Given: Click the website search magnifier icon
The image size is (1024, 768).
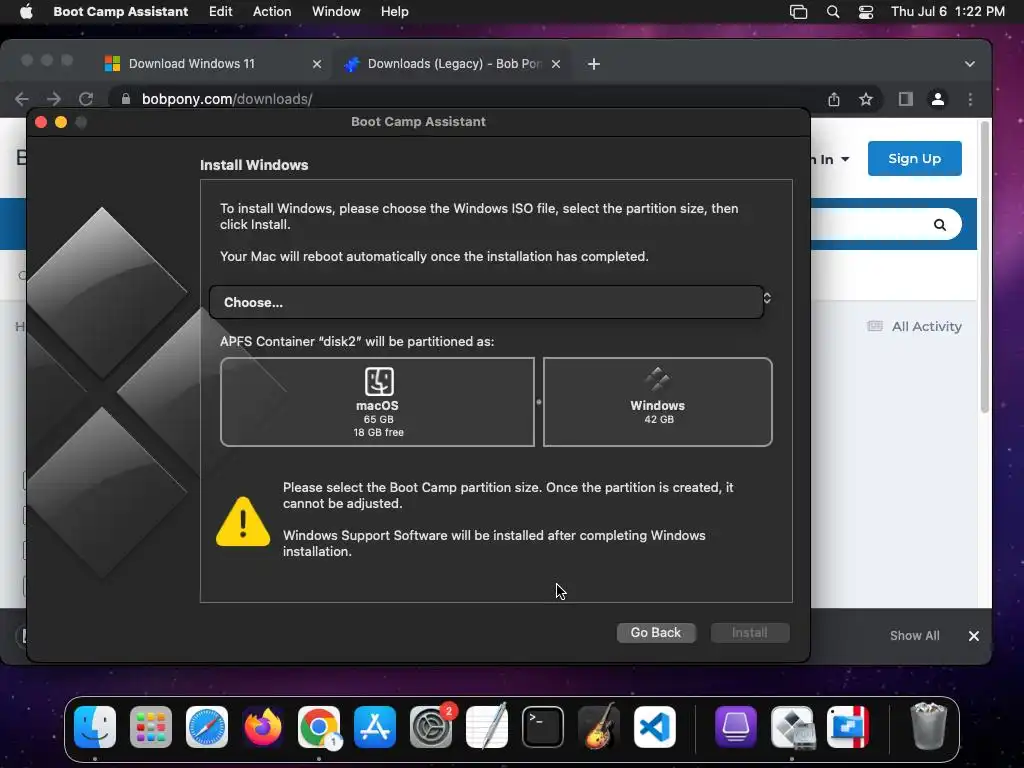Looking at the screenshot, I should pyautogui.click(x=940, y=225).
